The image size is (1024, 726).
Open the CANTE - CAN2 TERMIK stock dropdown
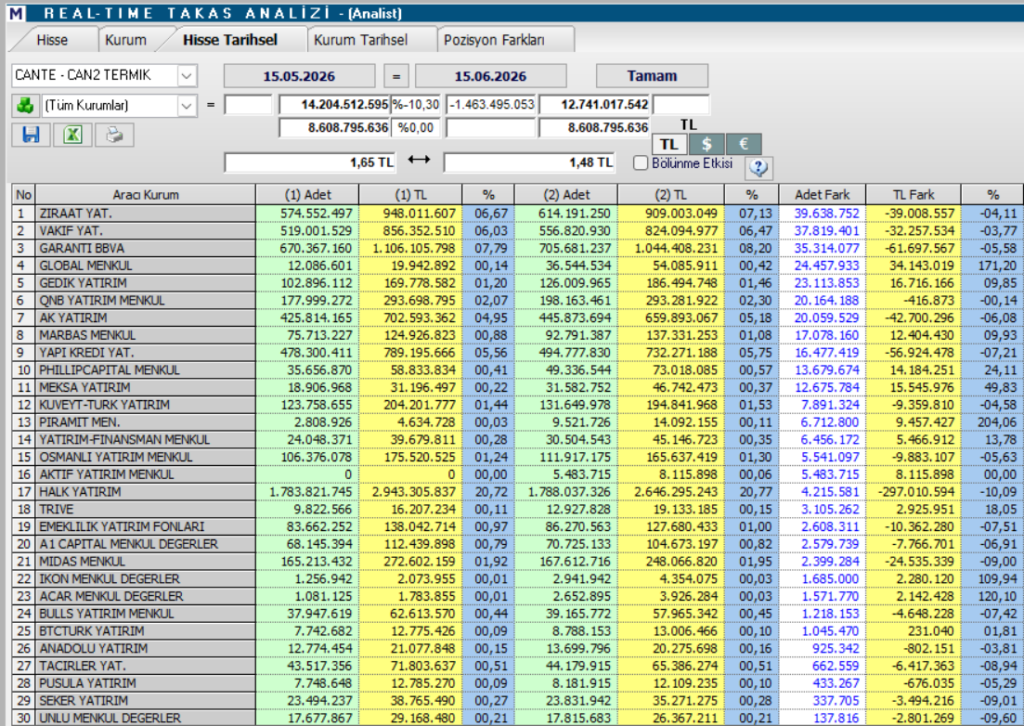187,76
